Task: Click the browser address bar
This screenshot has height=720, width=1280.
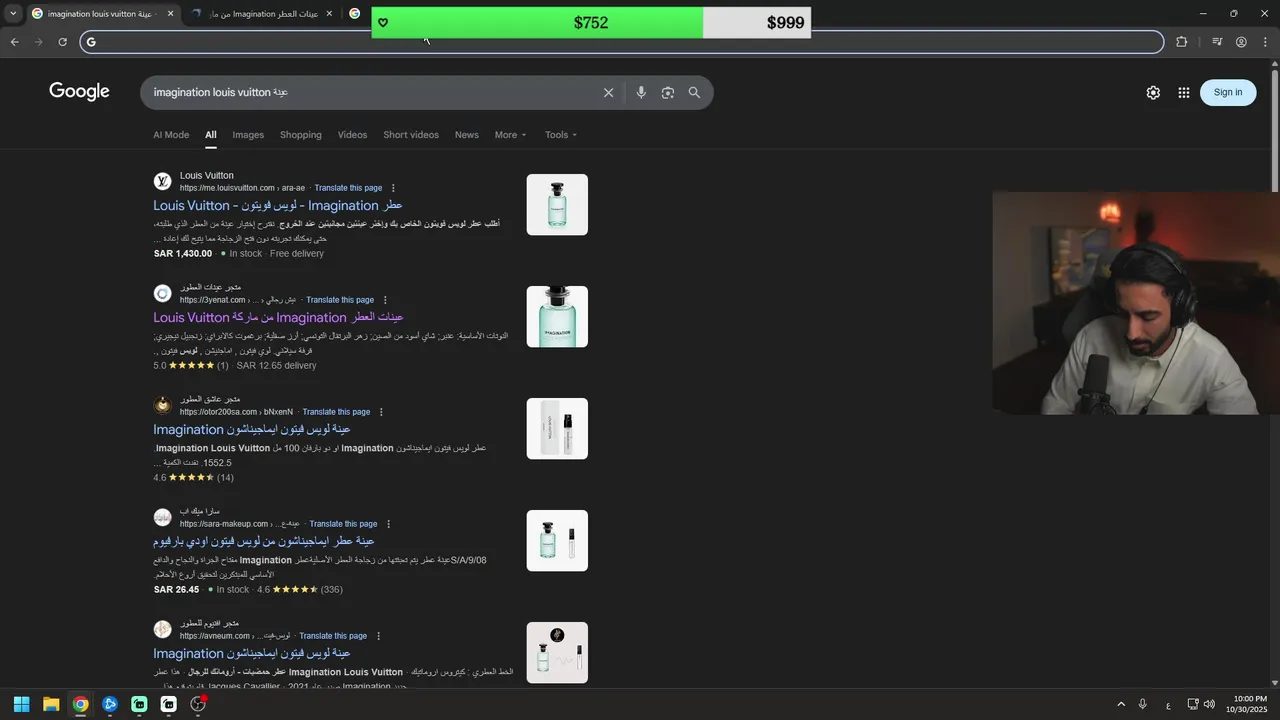Action: pos(622,42)
